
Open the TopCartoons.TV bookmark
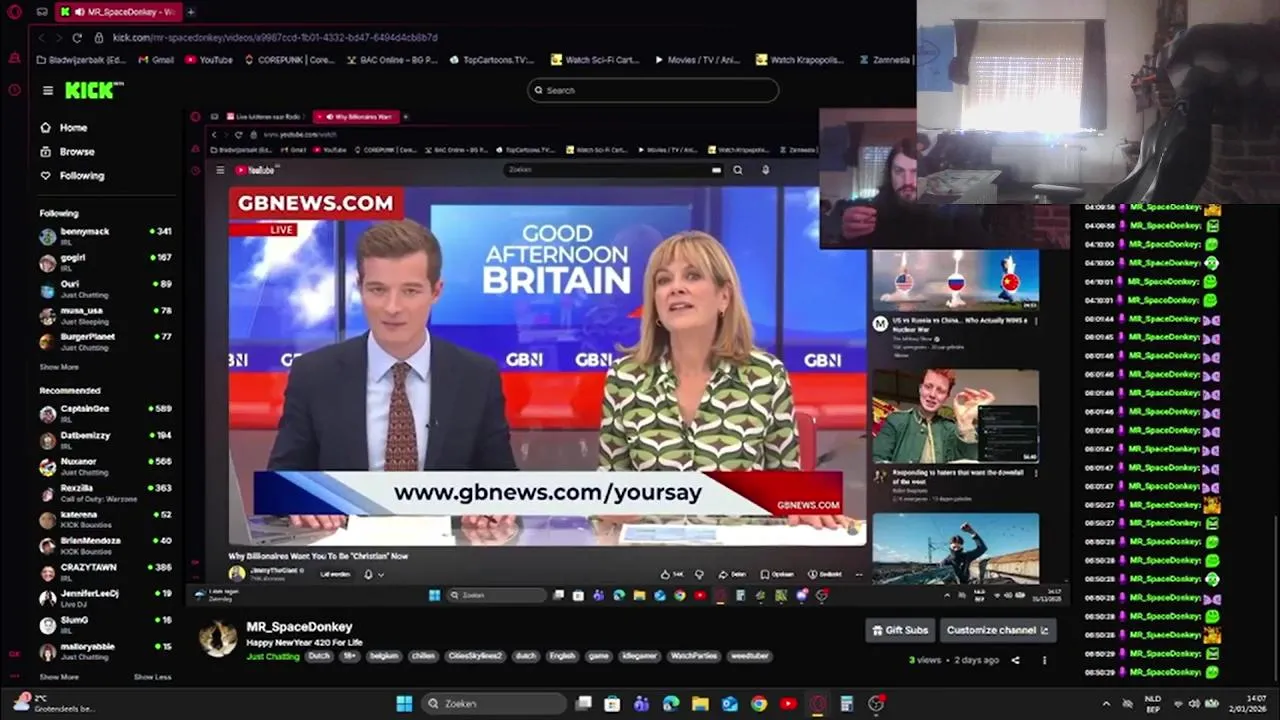[x=492, y=60]
